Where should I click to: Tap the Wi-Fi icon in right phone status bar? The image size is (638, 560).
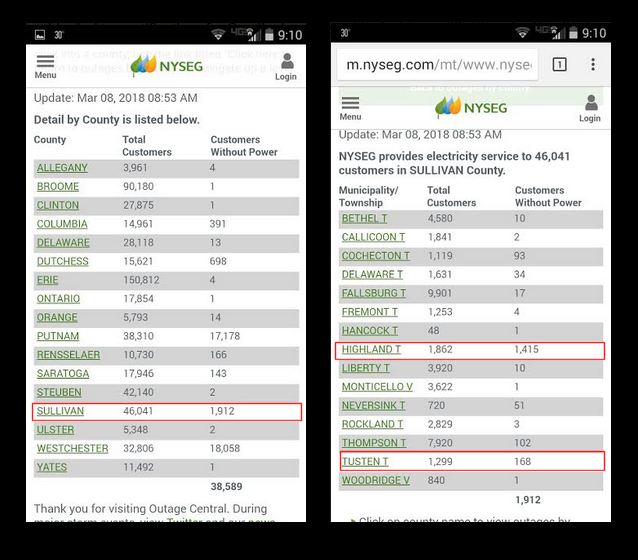coord(522,33)
